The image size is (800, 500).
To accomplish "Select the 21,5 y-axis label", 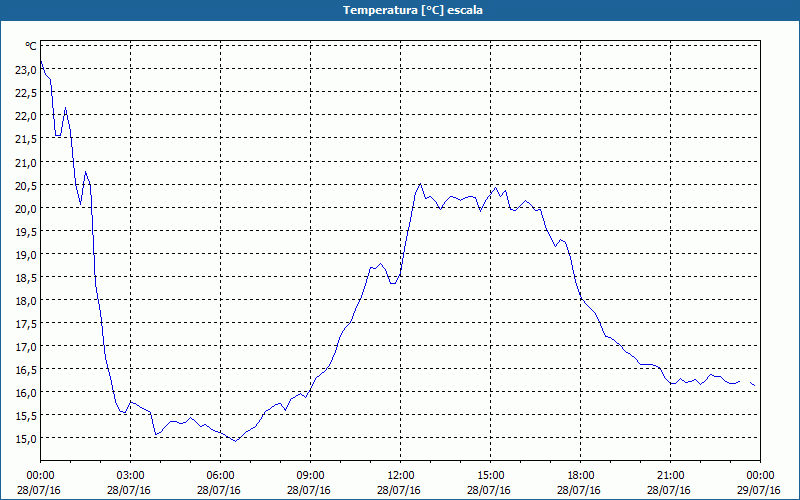I will click(x=26, y=139).
